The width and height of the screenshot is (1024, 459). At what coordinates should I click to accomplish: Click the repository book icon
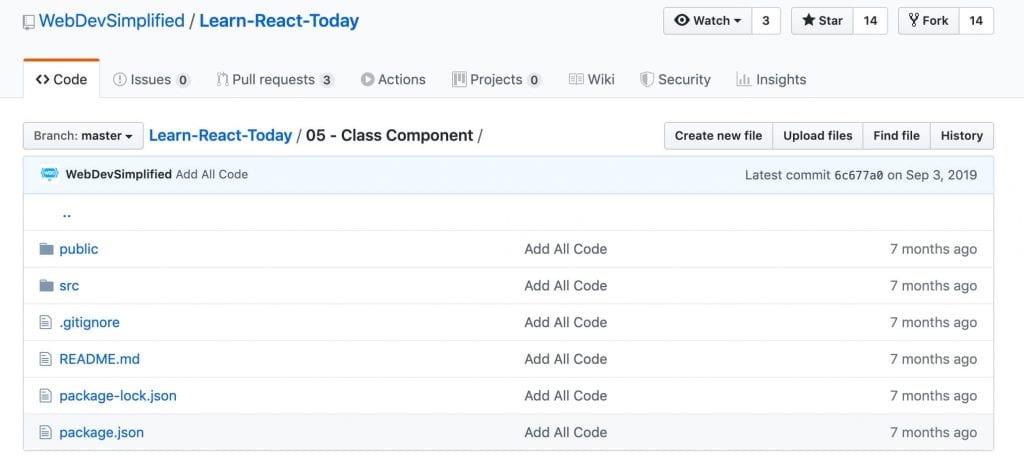[x=29, y=22]
